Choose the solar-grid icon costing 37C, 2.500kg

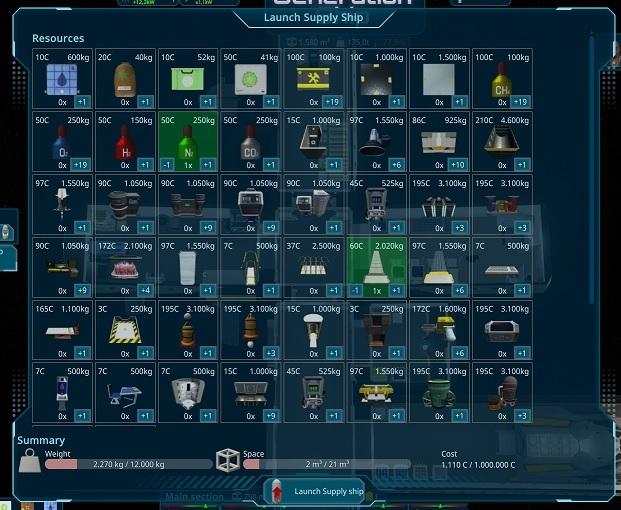pos(313,266)
